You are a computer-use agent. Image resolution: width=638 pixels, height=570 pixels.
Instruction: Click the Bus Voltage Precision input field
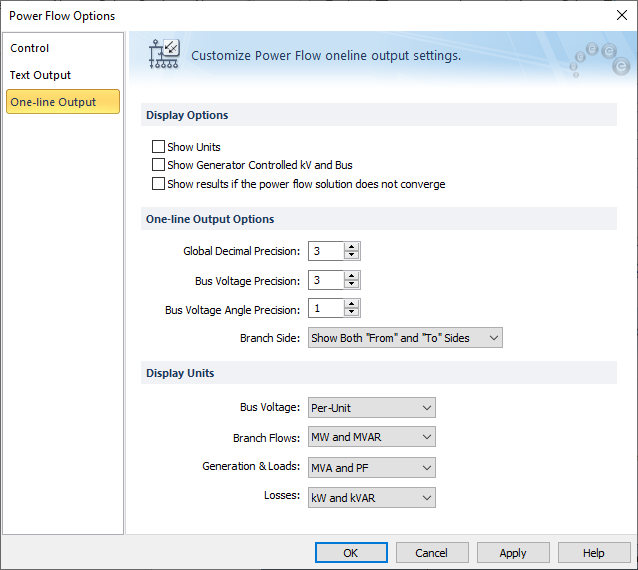click(x=325, y=280)
